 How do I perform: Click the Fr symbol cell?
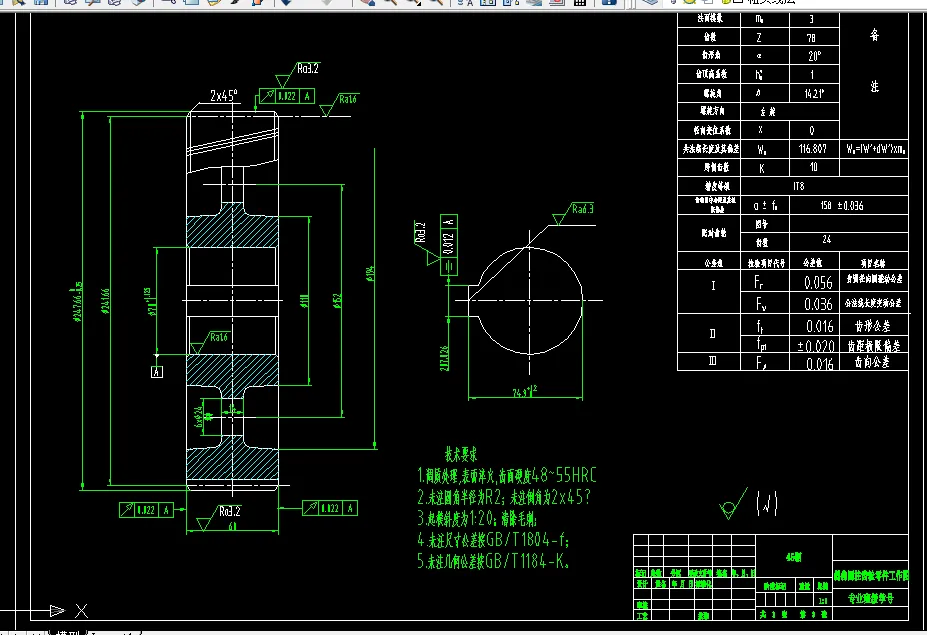[765, 282]
